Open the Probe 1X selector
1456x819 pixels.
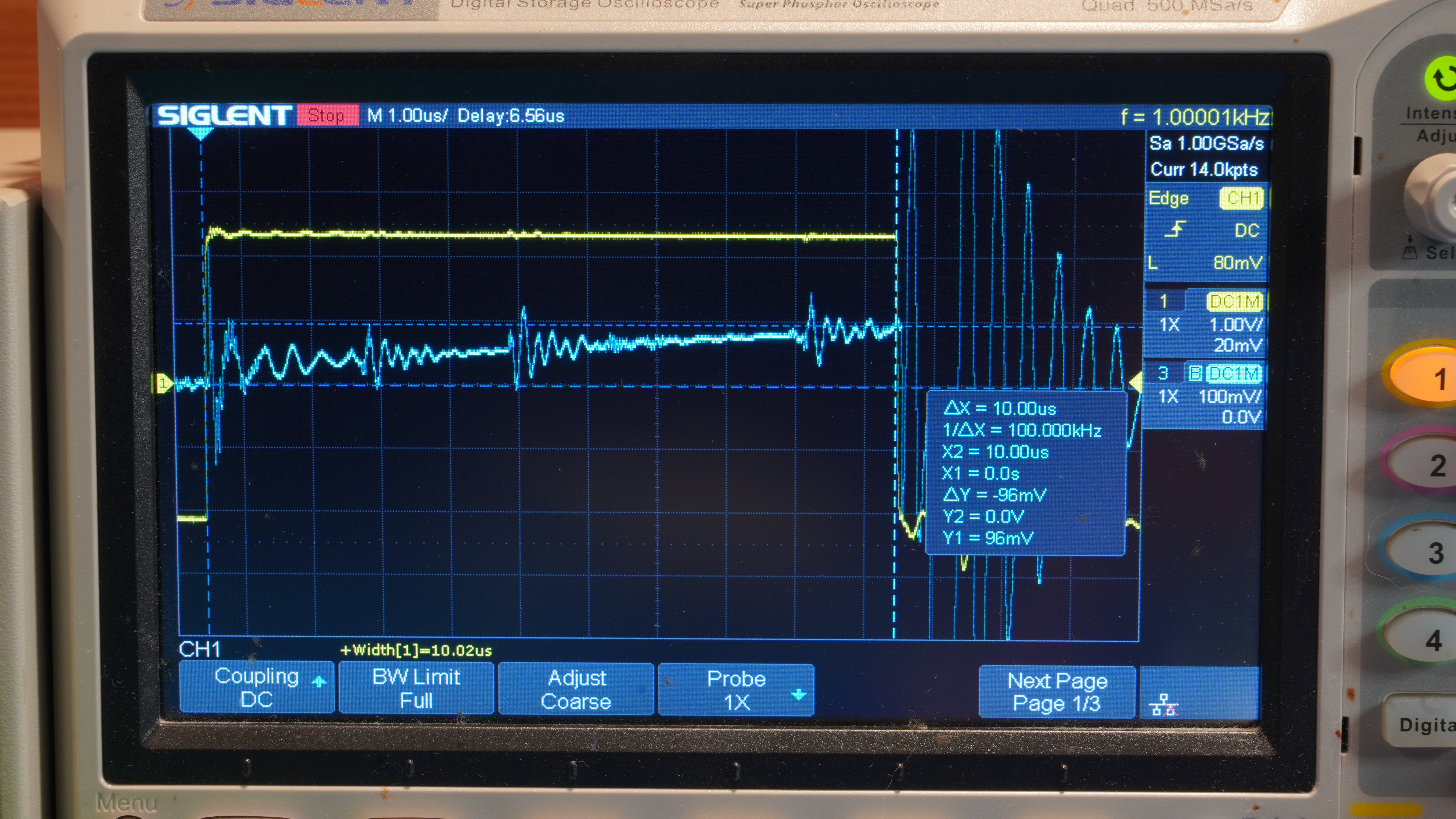click(736, 689)
